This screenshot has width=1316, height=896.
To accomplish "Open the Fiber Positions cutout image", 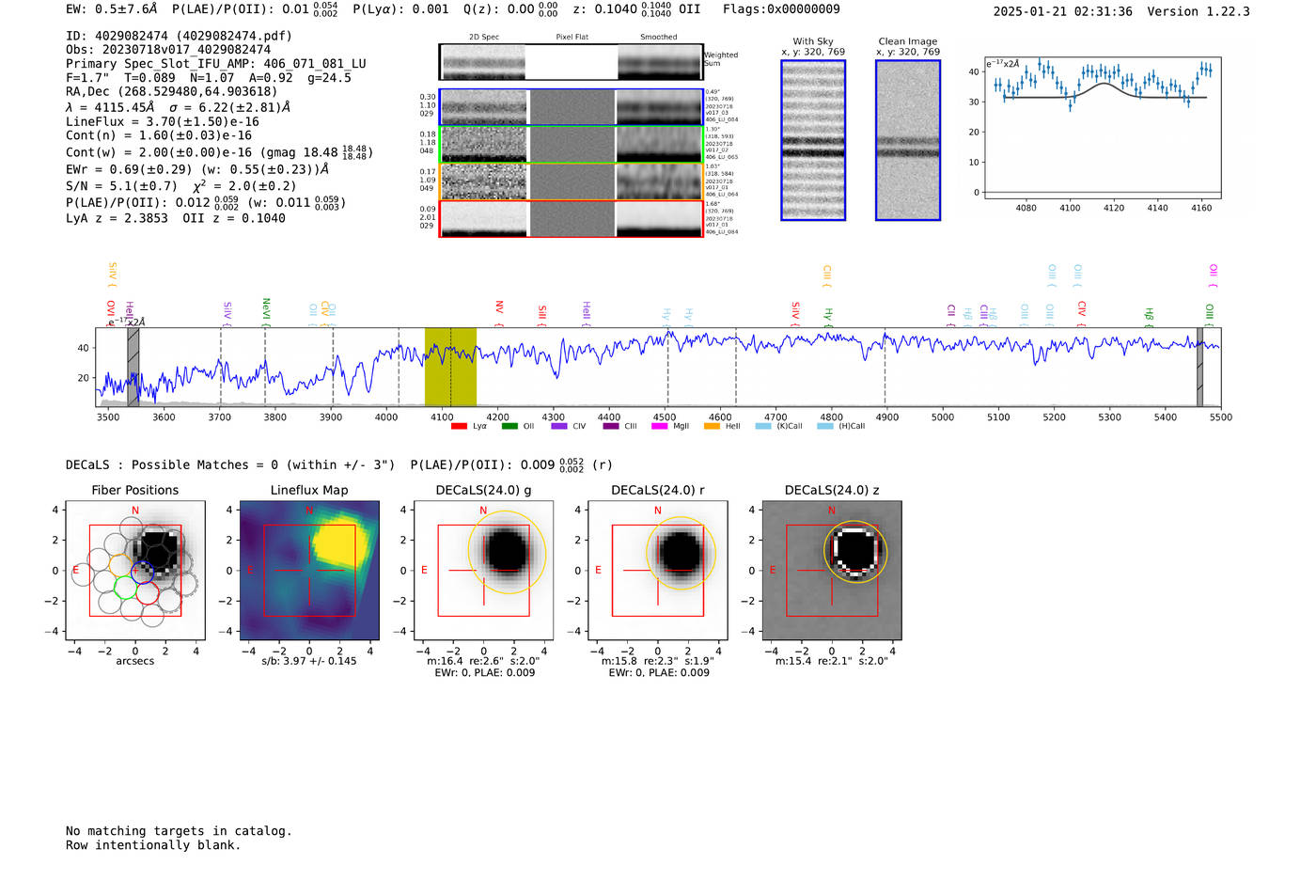I will pos(135,571).
